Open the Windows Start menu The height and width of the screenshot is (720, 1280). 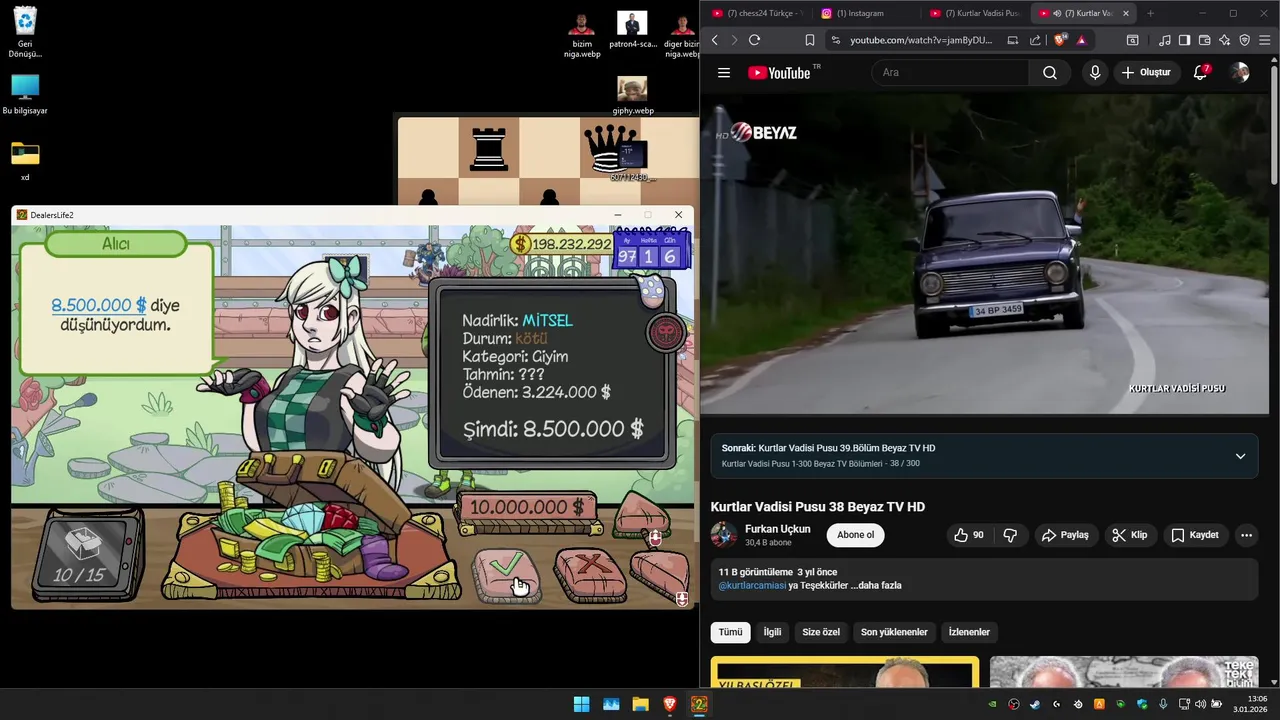point(581,704)
